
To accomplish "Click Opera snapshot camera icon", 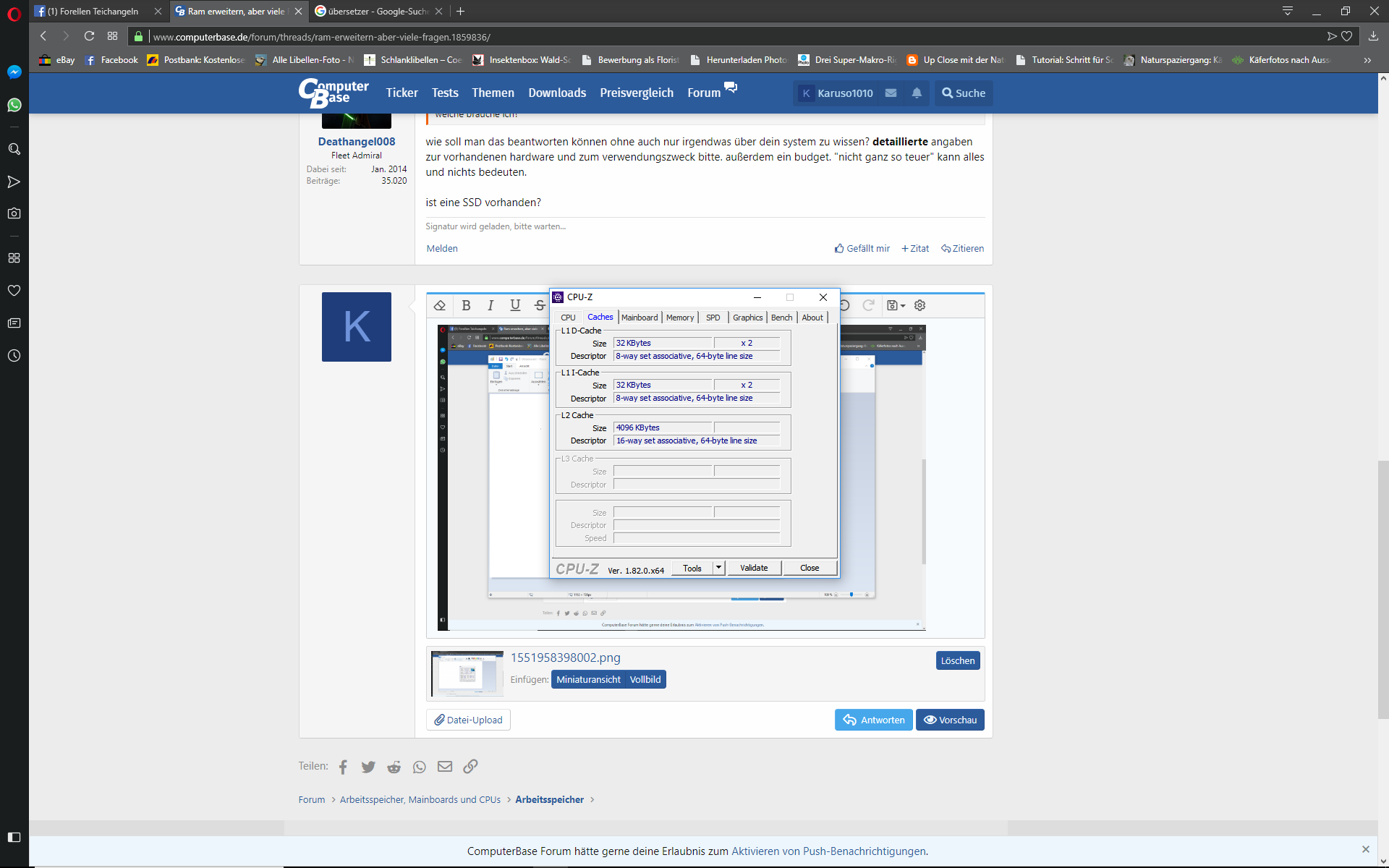I will tap(14, 213).
